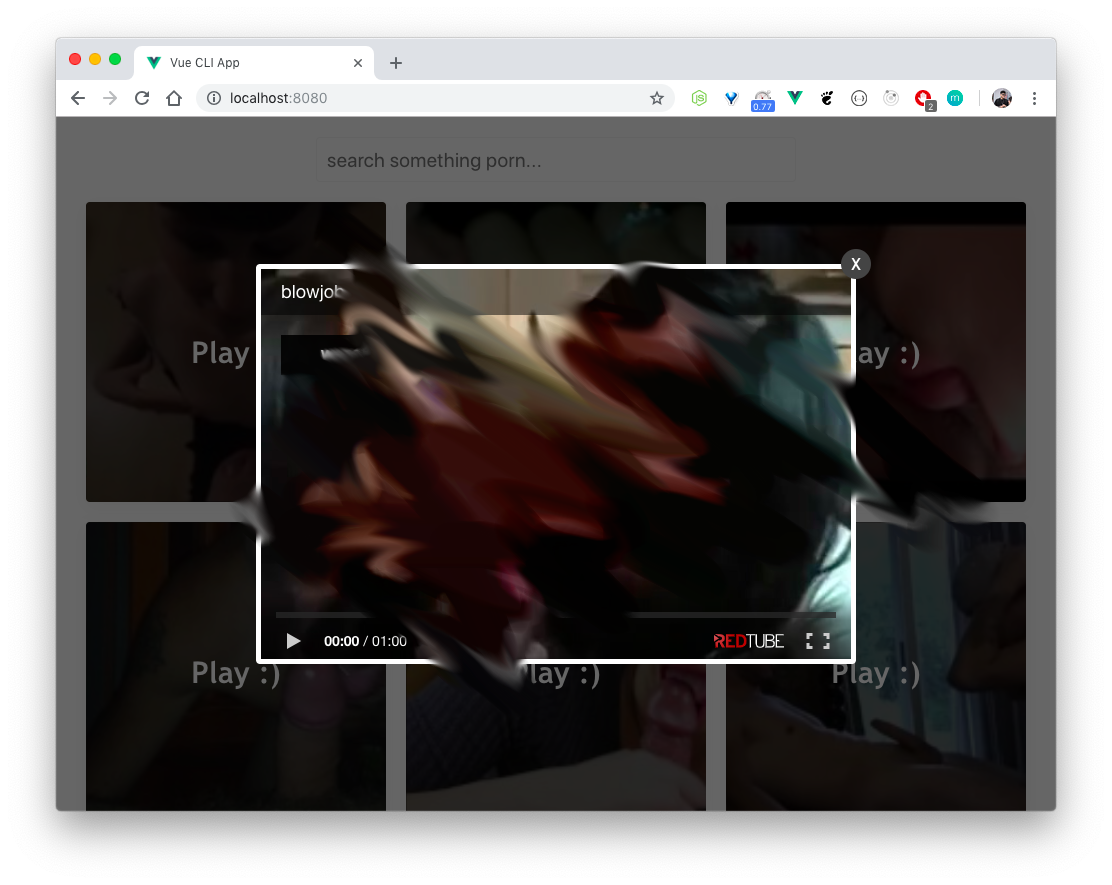Open the browser home page
The width and height of the screenshot is (1112, 885).
click(x=174, y=98)
